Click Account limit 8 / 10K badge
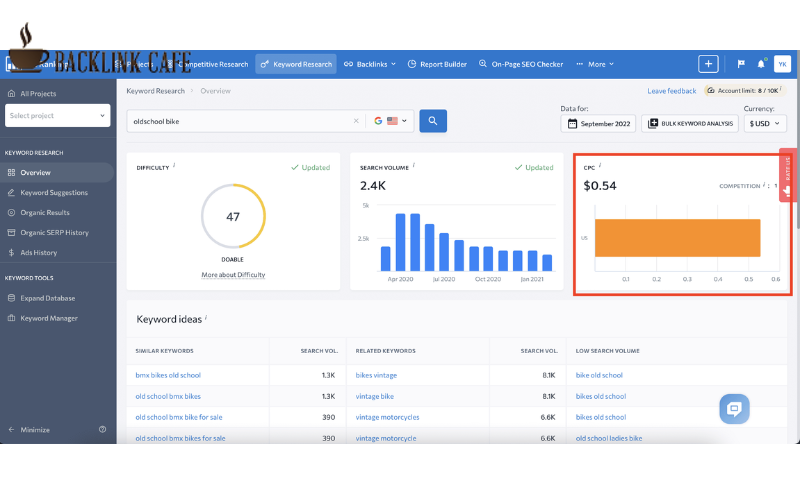Screen dimensions: 800x500 [745, 91]
